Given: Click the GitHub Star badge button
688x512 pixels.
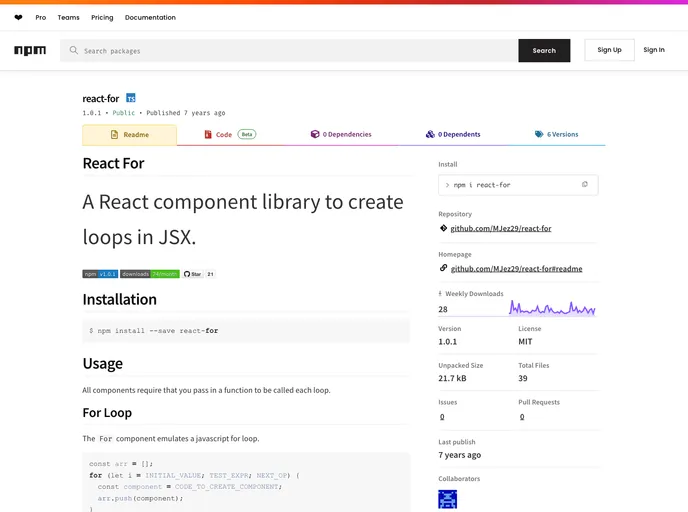Looking at the screenshot, I should pos(192,274).
